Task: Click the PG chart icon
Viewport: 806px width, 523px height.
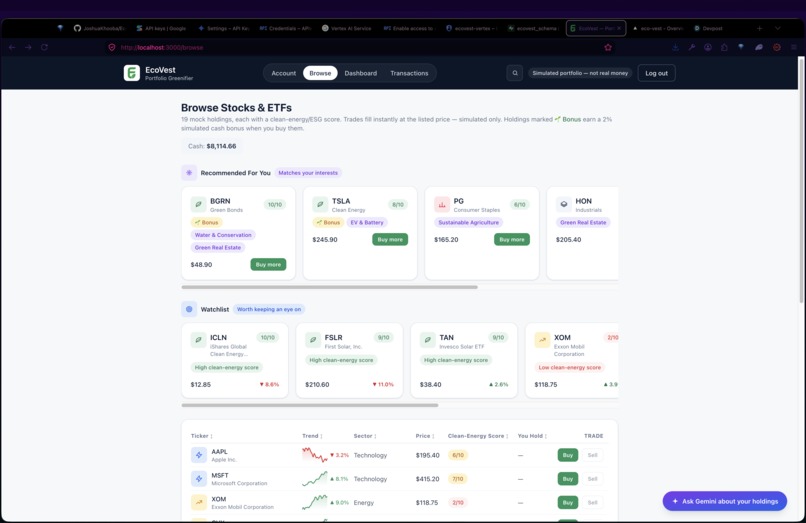Action: click(x=442, y=204)
